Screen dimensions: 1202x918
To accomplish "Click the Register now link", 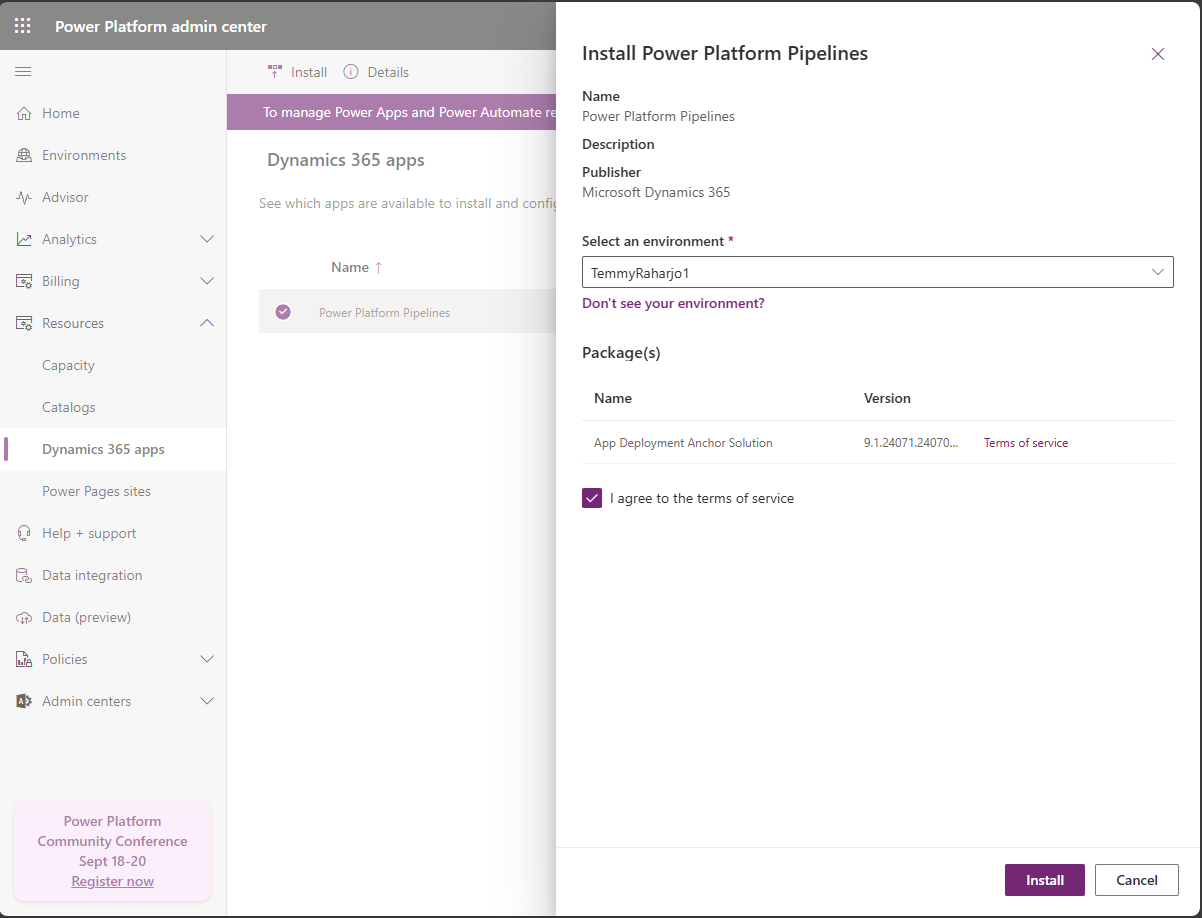I will tap(113, 881).
